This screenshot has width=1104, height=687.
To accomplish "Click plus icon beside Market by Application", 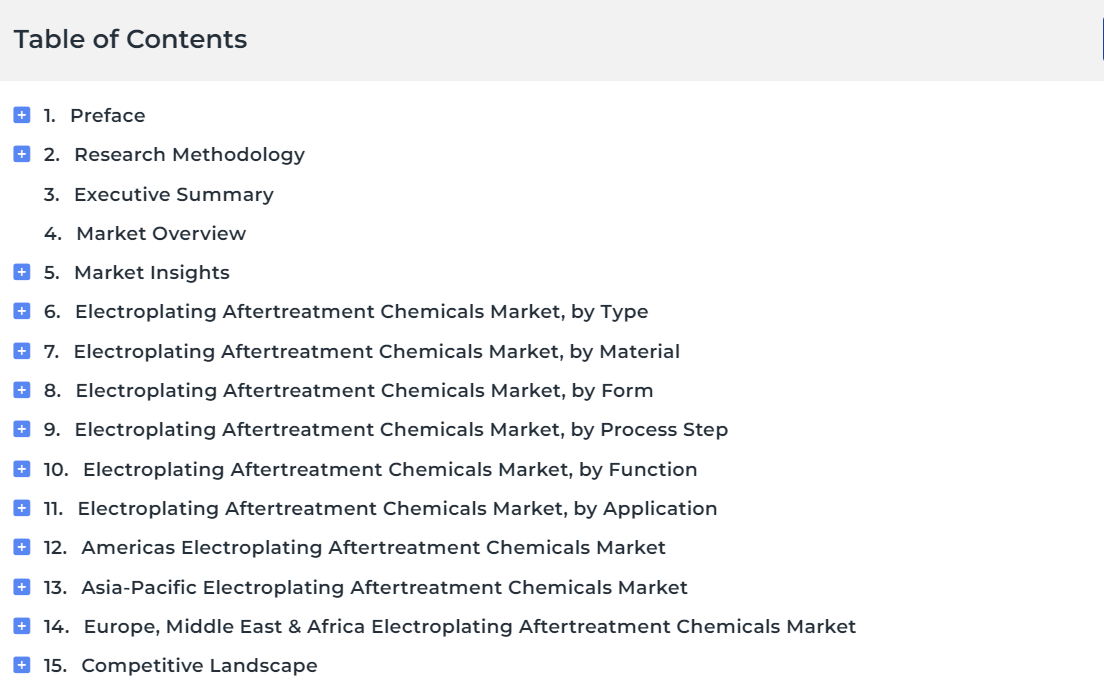I will [x=22, y=508].
